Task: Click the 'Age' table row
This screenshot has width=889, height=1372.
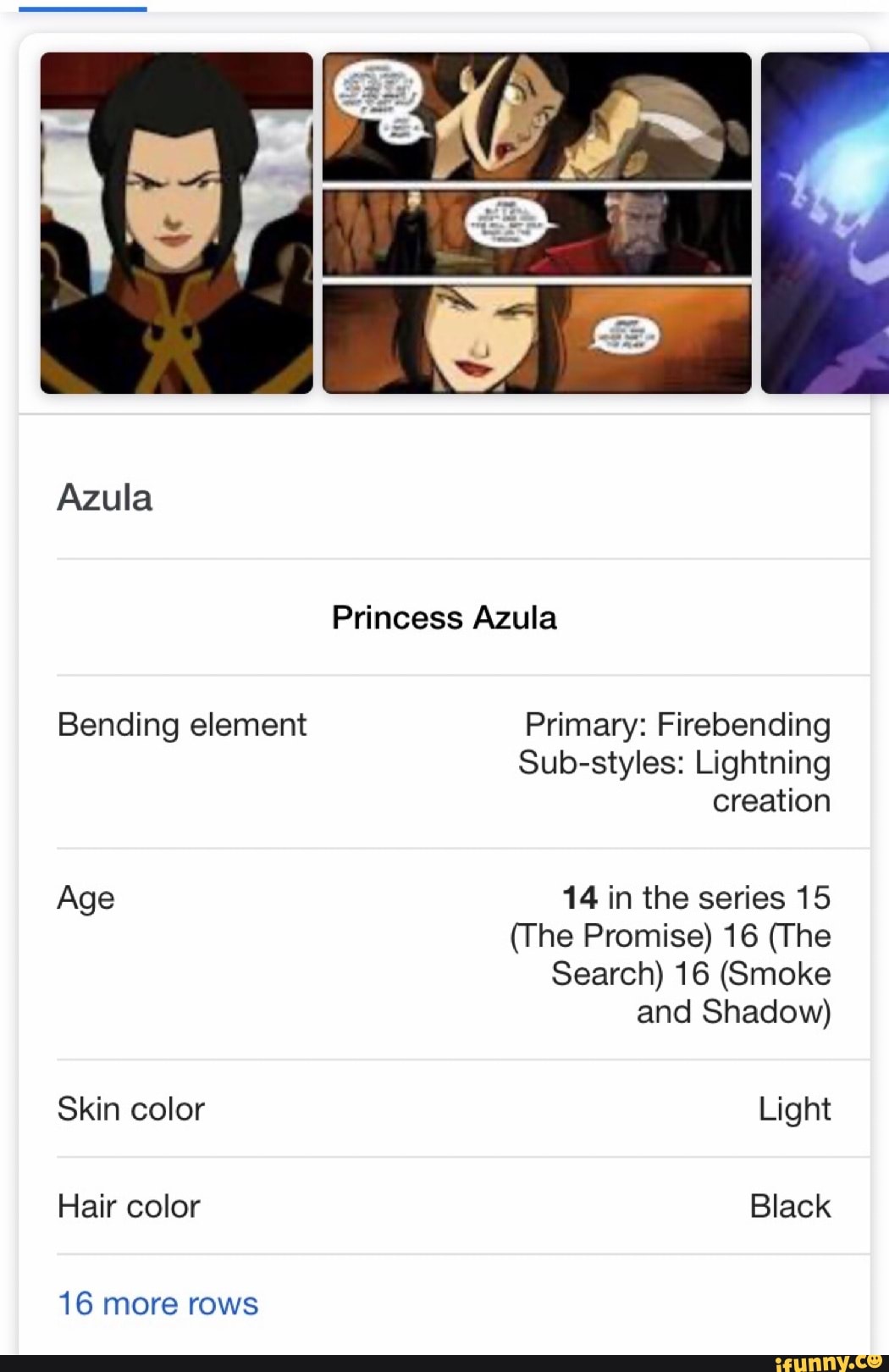Action: tap(85, 898)
